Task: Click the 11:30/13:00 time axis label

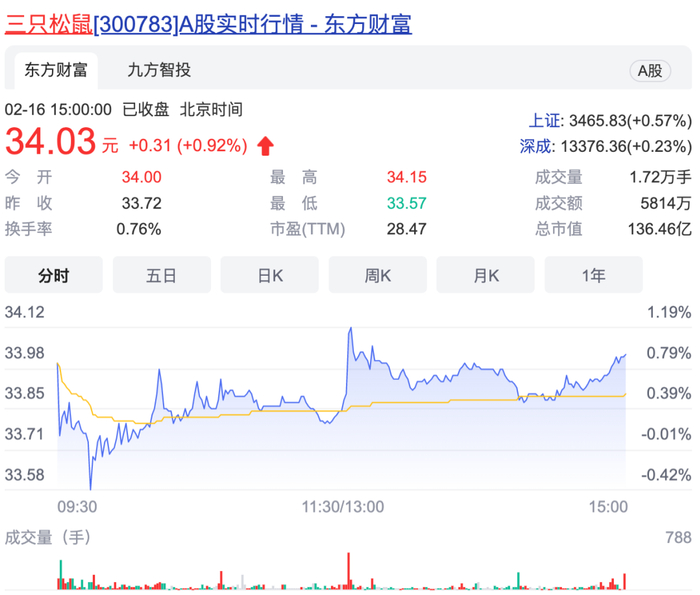Action: coord(343,507)
